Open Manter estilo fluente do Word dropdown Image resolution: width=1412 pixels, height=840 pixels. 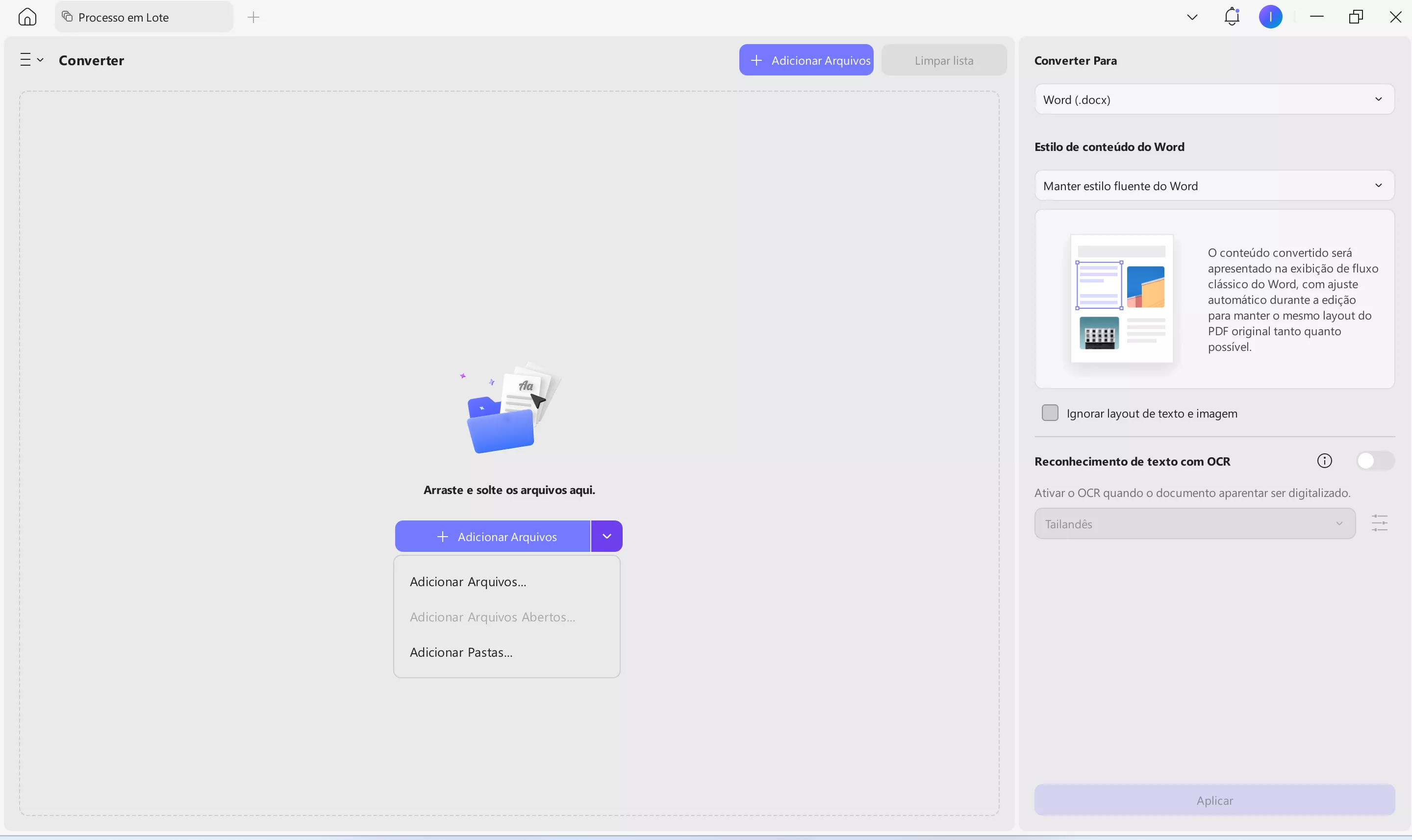coord(1214,186)
